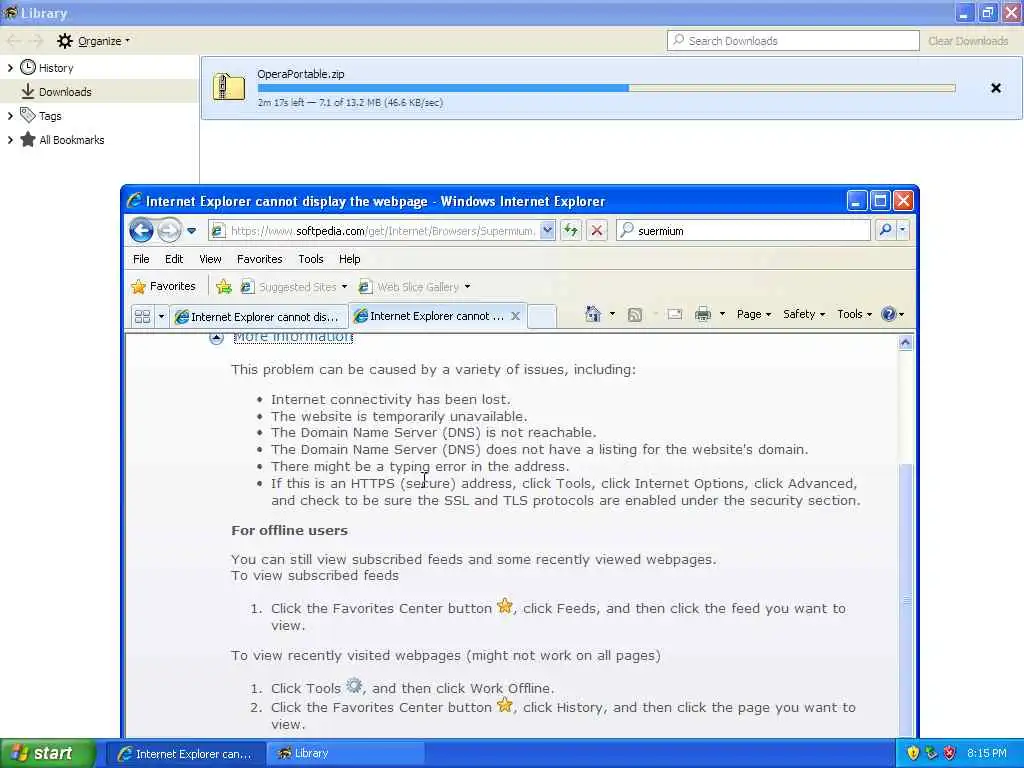Click the IE vertical scrollbar thumb
1024x768 pixels.
click(x=905, y=600)
